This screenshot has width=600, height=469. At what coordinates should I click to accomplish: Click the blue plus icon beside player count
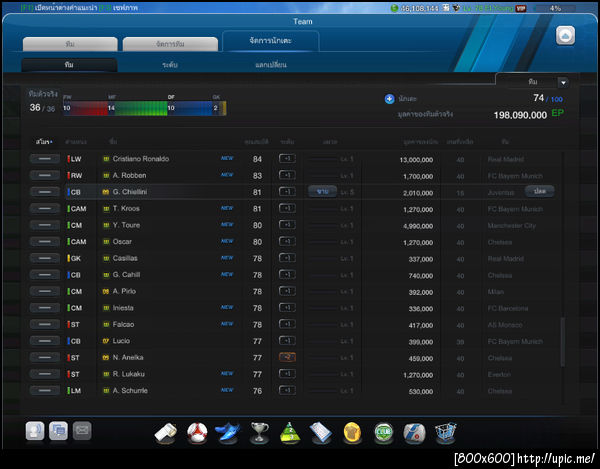(x=389, y=99)
